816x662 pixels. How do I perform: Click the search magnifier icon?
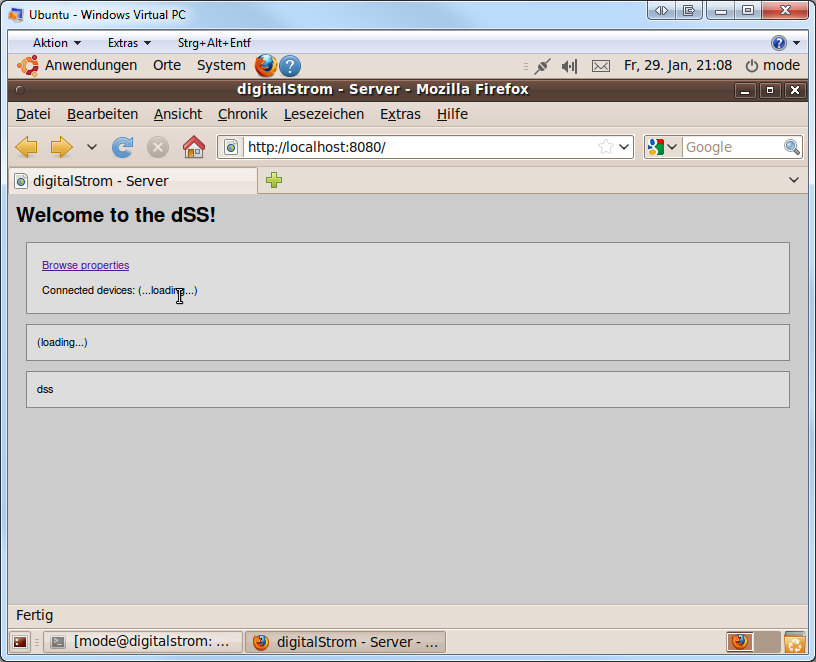[792, 147]
